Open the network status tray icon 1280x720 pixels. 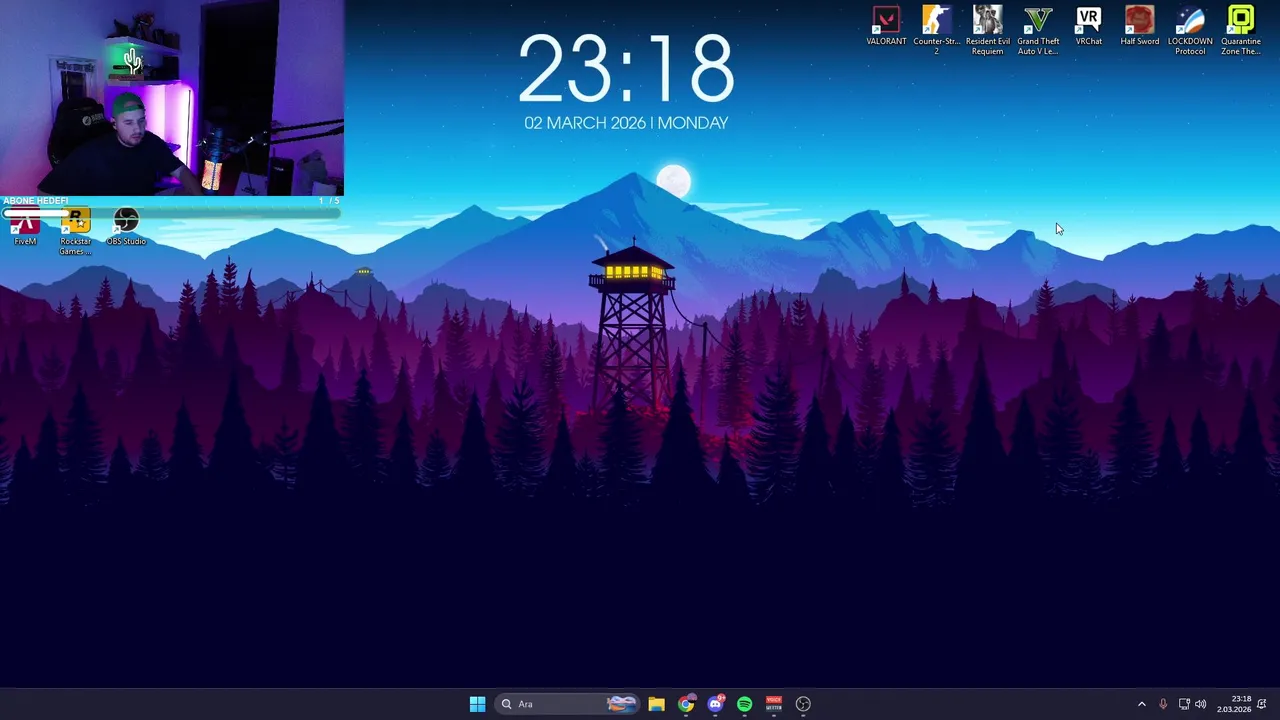tap(1184, 704)
